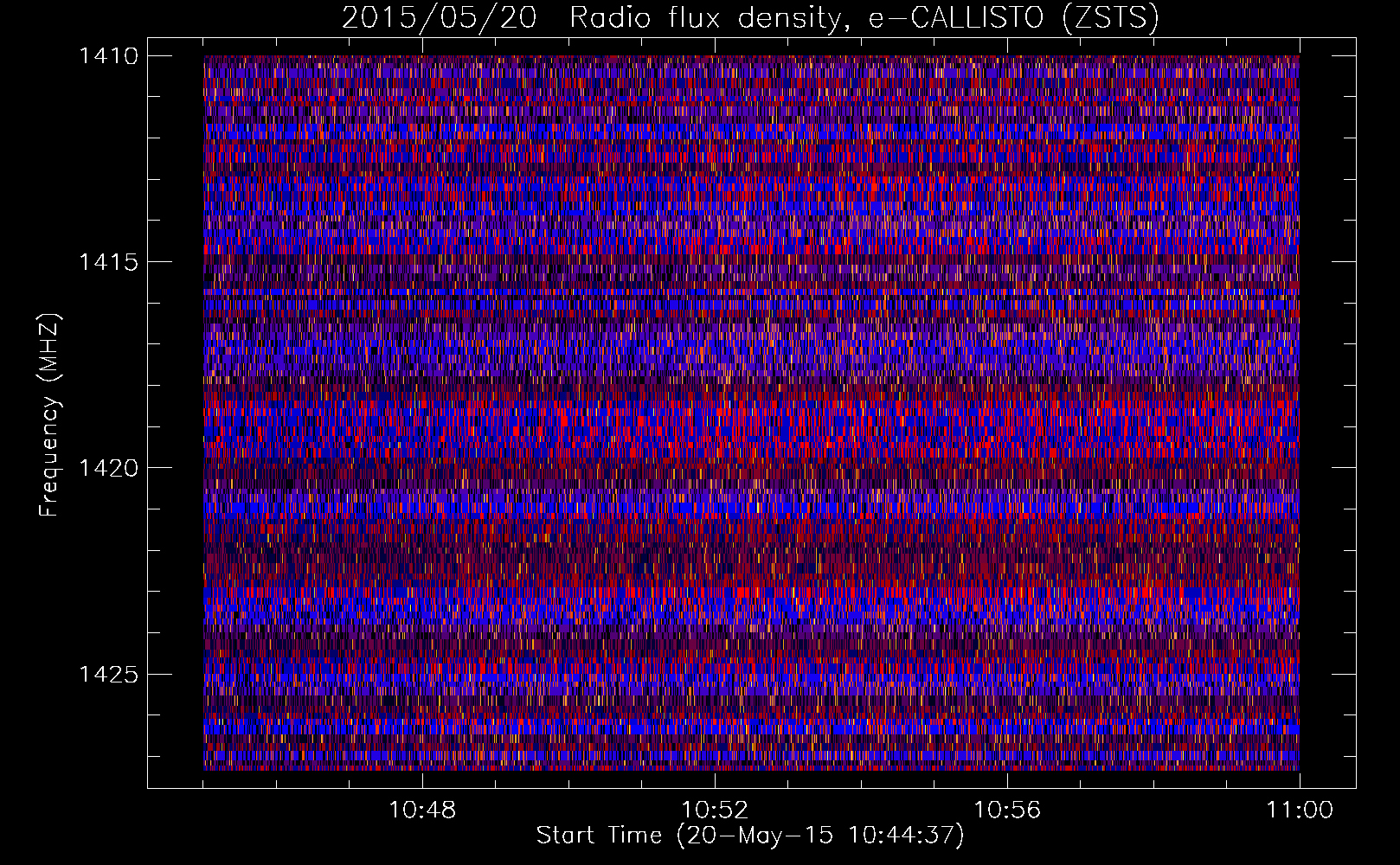Click the 10:56 time axis label
Image resolution: width=1400 pixels, height=865 pixels.
pyautogui.click(x=1007, y=811)
